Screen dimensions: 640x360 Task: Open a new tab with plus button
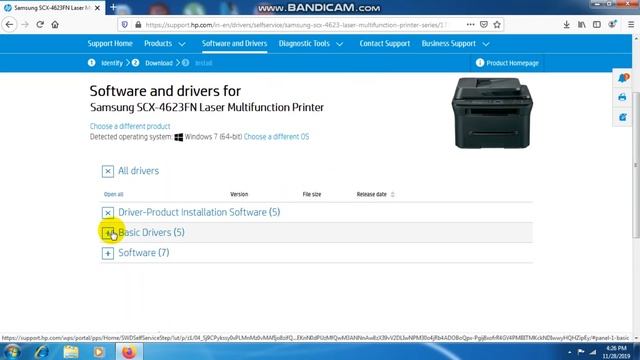[x=113, y=7]
